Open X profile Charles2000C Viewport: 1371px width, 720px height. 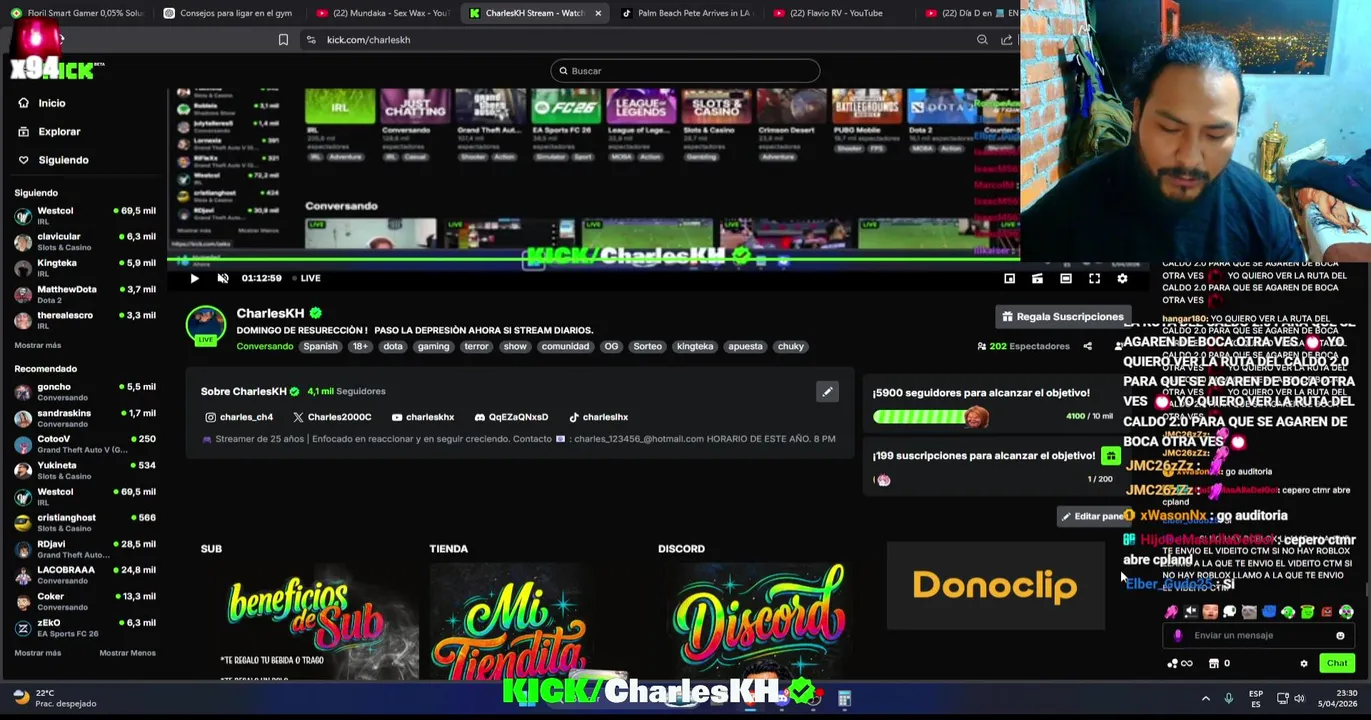click(332, 417)
